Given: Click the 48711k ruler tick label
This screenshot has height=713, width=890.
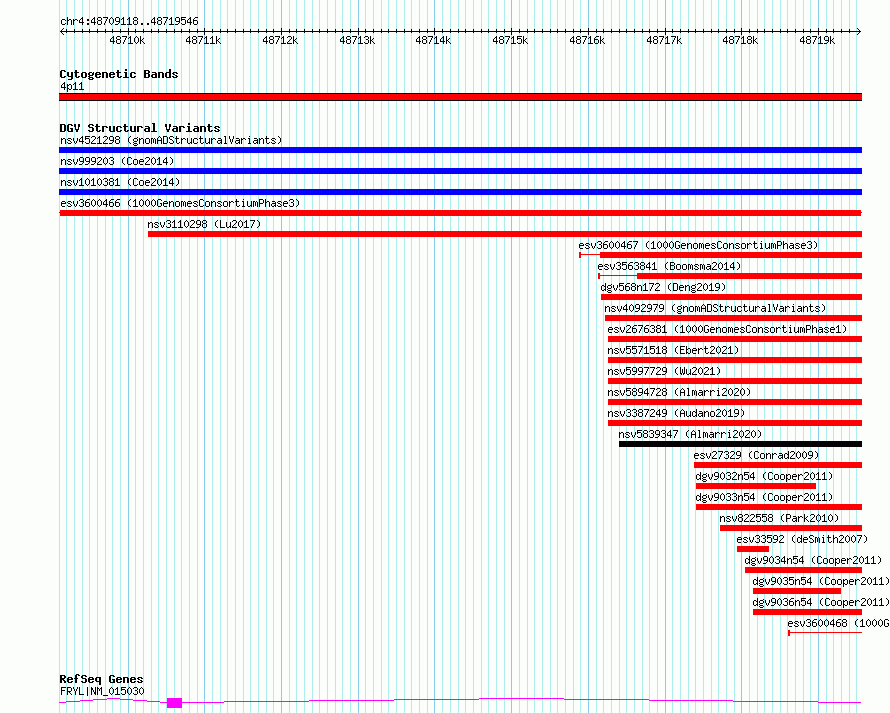Looking at the screenshot, I should coord(203,40).
